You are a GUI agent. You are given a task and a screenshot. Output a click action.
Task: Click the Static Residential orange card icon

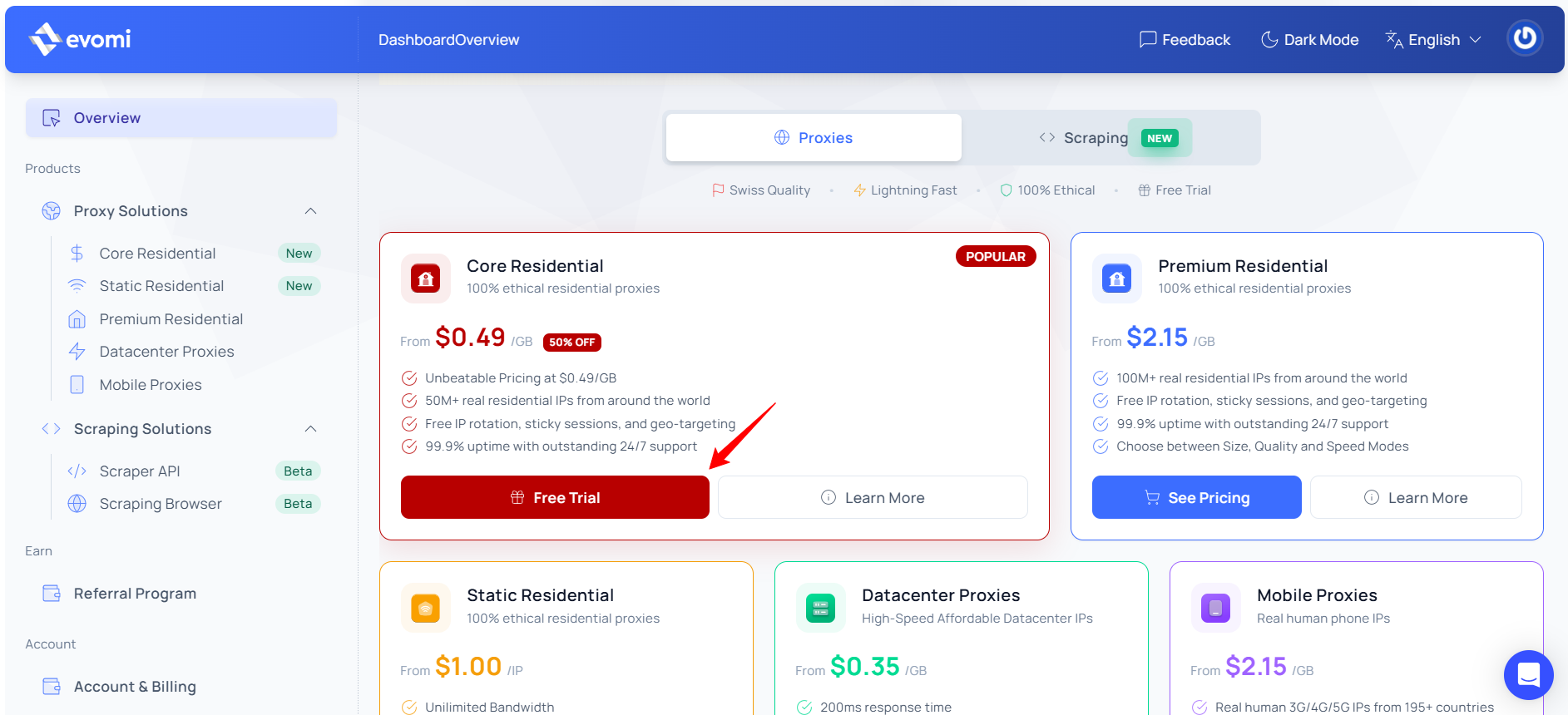426,609
